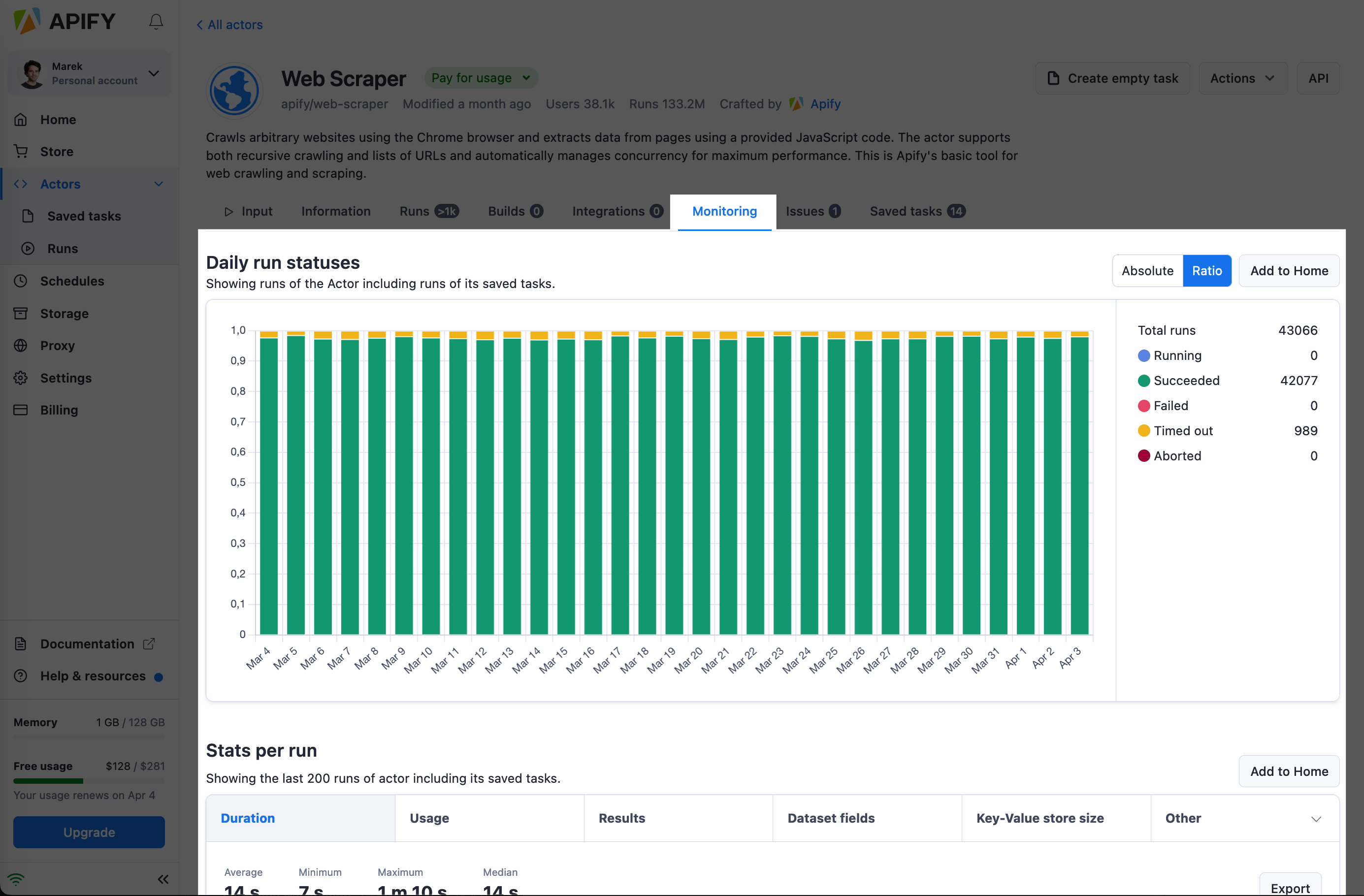The height and width of the screenshot is (896, 1364).
Task: Open Schedules clock icon in sidebar
Action: point(21,281)
